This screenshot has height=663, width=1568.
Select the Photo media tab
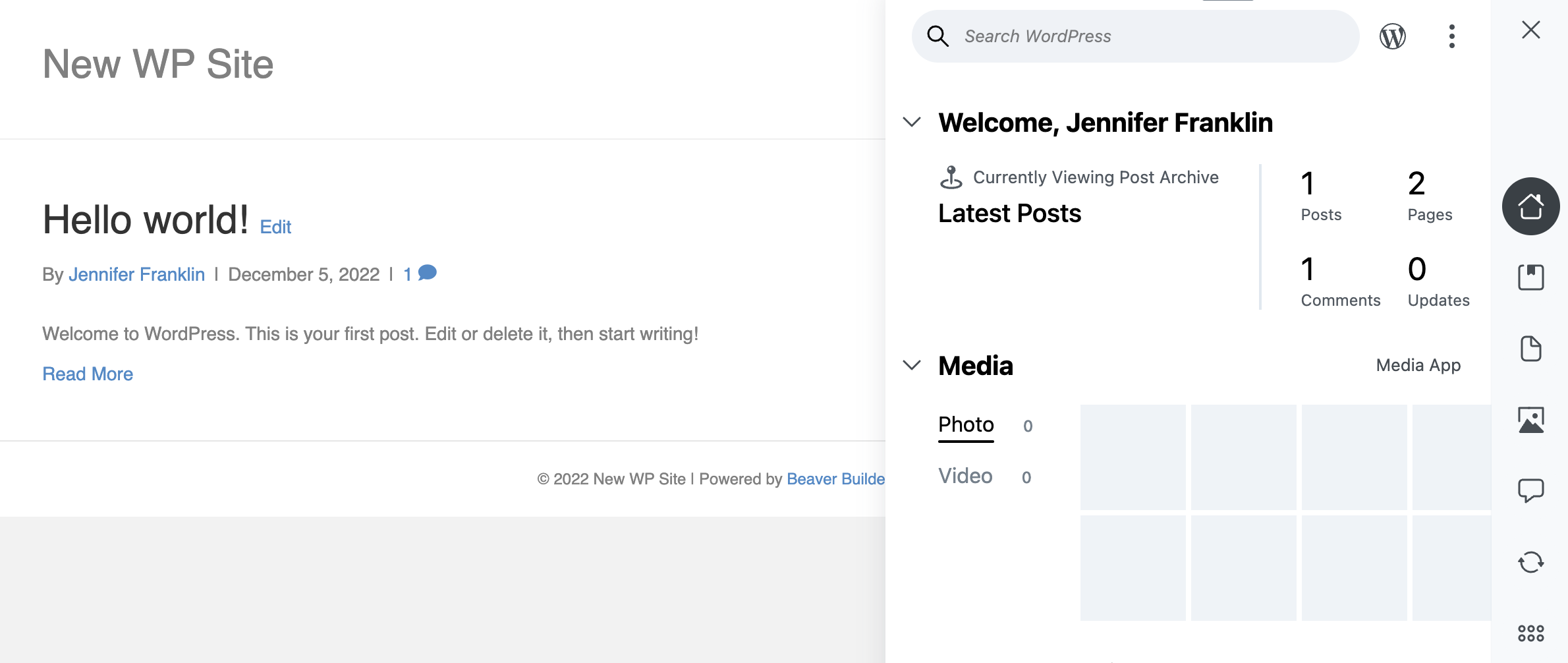coord(966,425)
